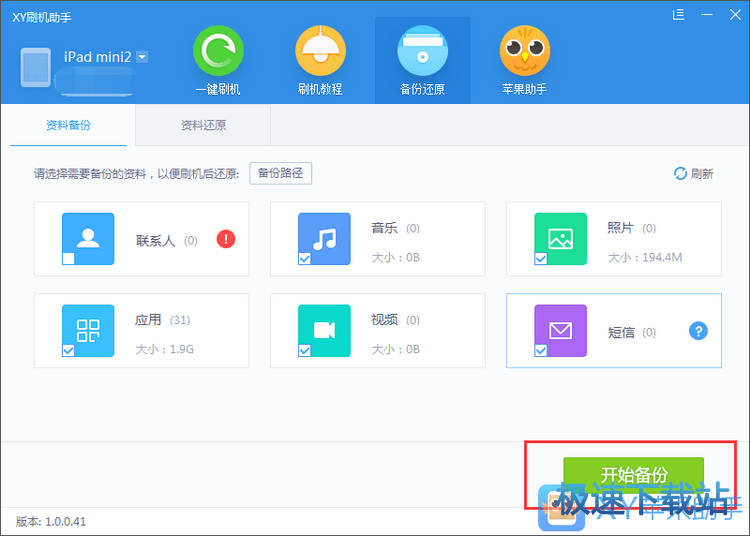The width and height of the screenshot is (750, 536).
Task: Toggle the 应用 apps checkbox
Action: [68, 350]
